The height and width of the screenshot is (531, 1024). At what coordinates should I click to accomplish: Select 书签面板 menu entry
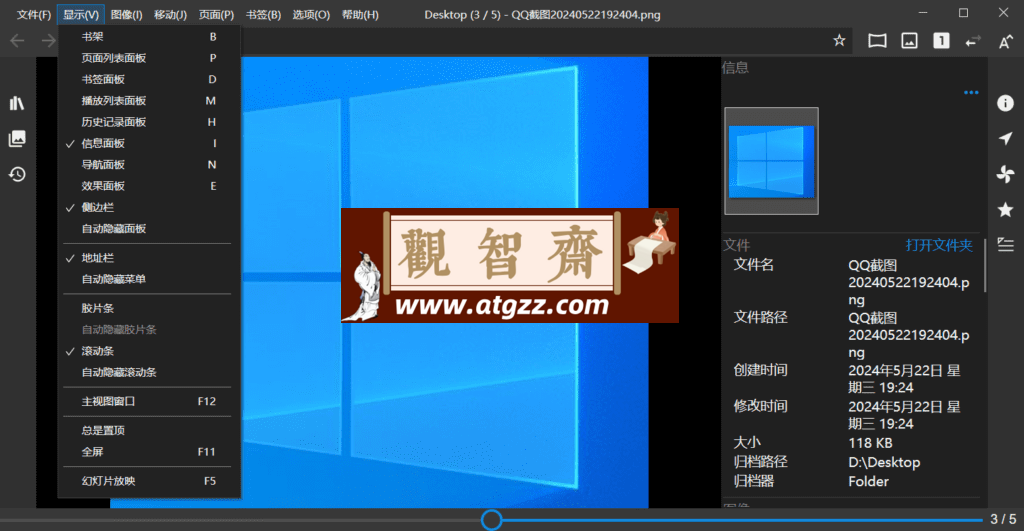[149, 79]
